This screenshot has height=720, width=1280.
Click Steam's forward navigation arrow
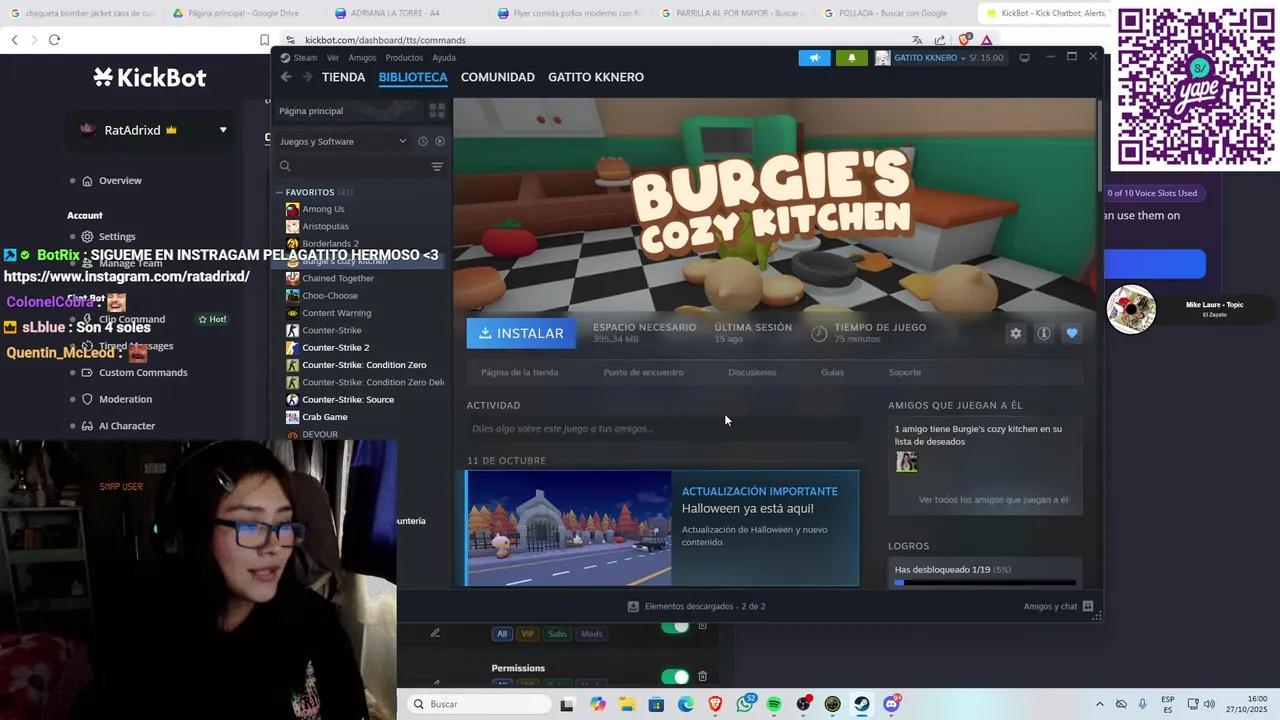[x=307, y=77]
